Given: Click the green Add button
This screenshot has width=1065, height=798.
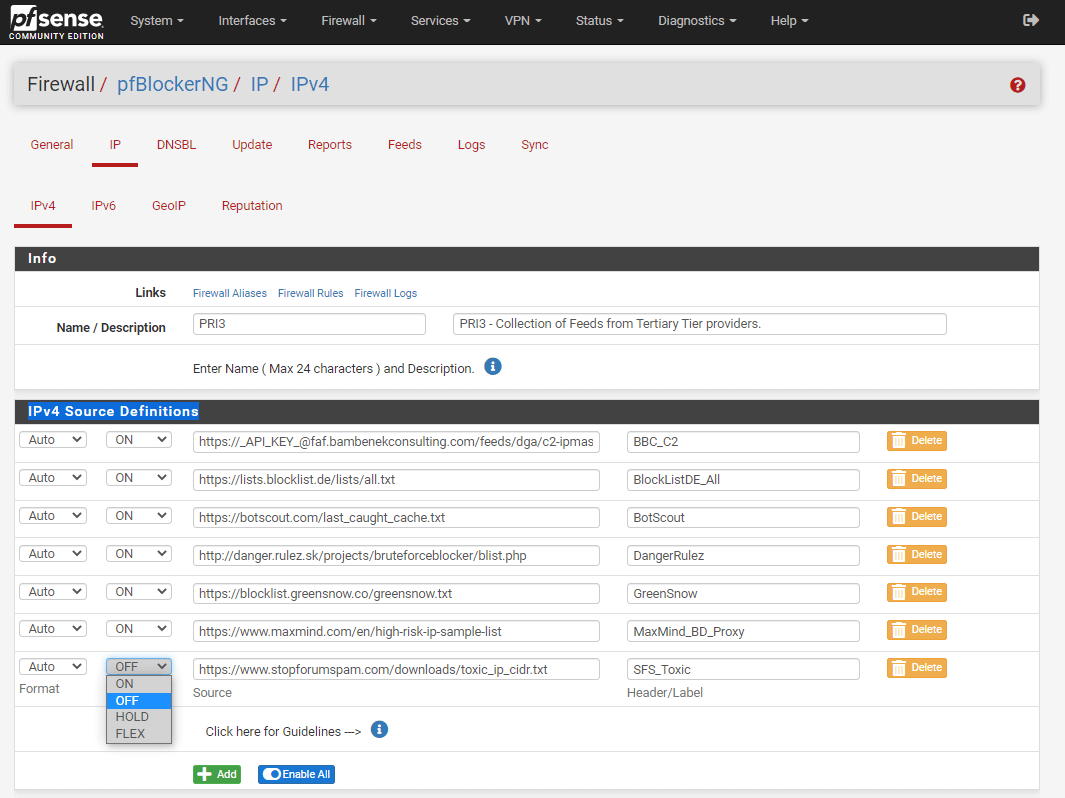Looking at the screenshot, I should point(217,774).
